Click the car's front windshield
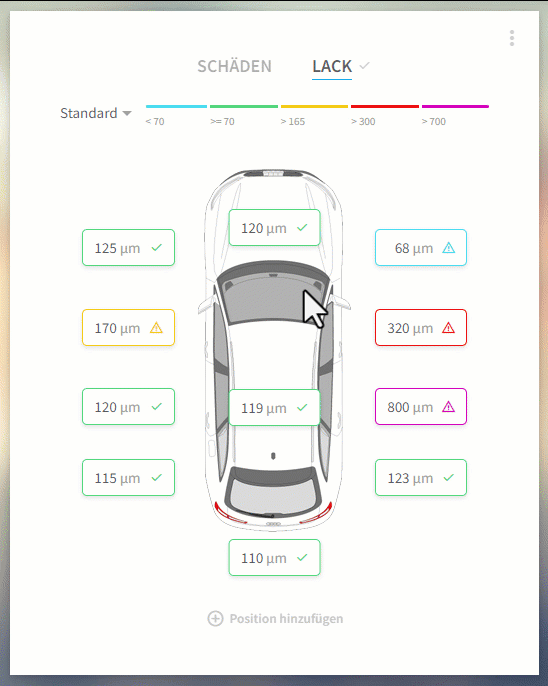This screenshot has height=686, width=548. [x=273, y=293]
